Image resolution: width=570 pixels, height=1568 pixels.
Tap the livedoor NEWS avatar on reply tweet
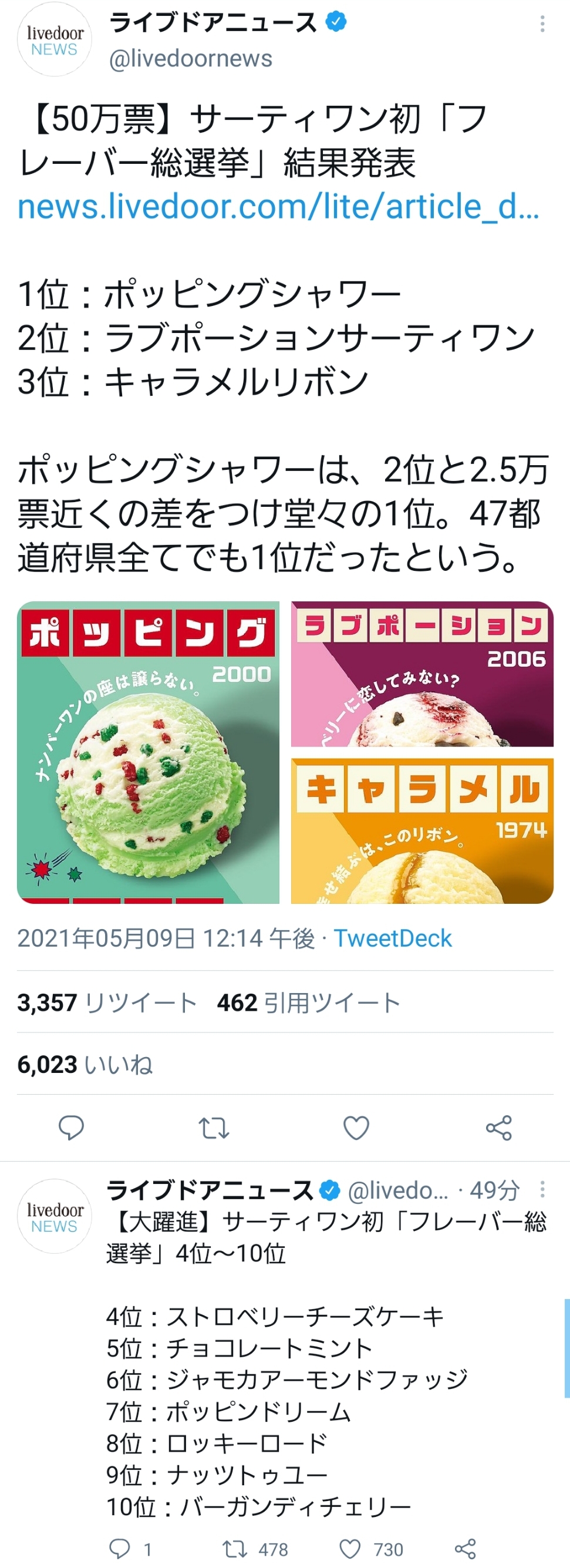point(54,1216)
